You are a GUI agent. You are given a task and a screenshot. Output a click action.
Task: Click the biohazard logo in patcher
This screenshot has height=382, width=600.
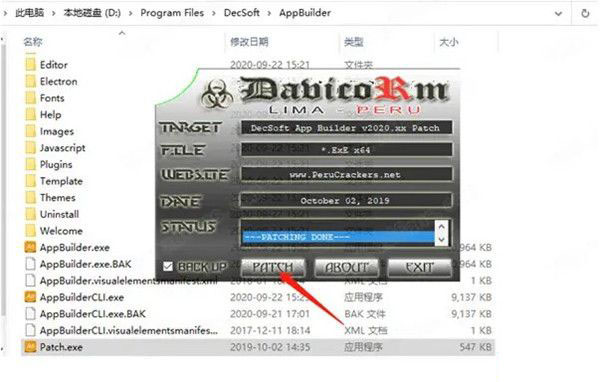click(217, 94)
